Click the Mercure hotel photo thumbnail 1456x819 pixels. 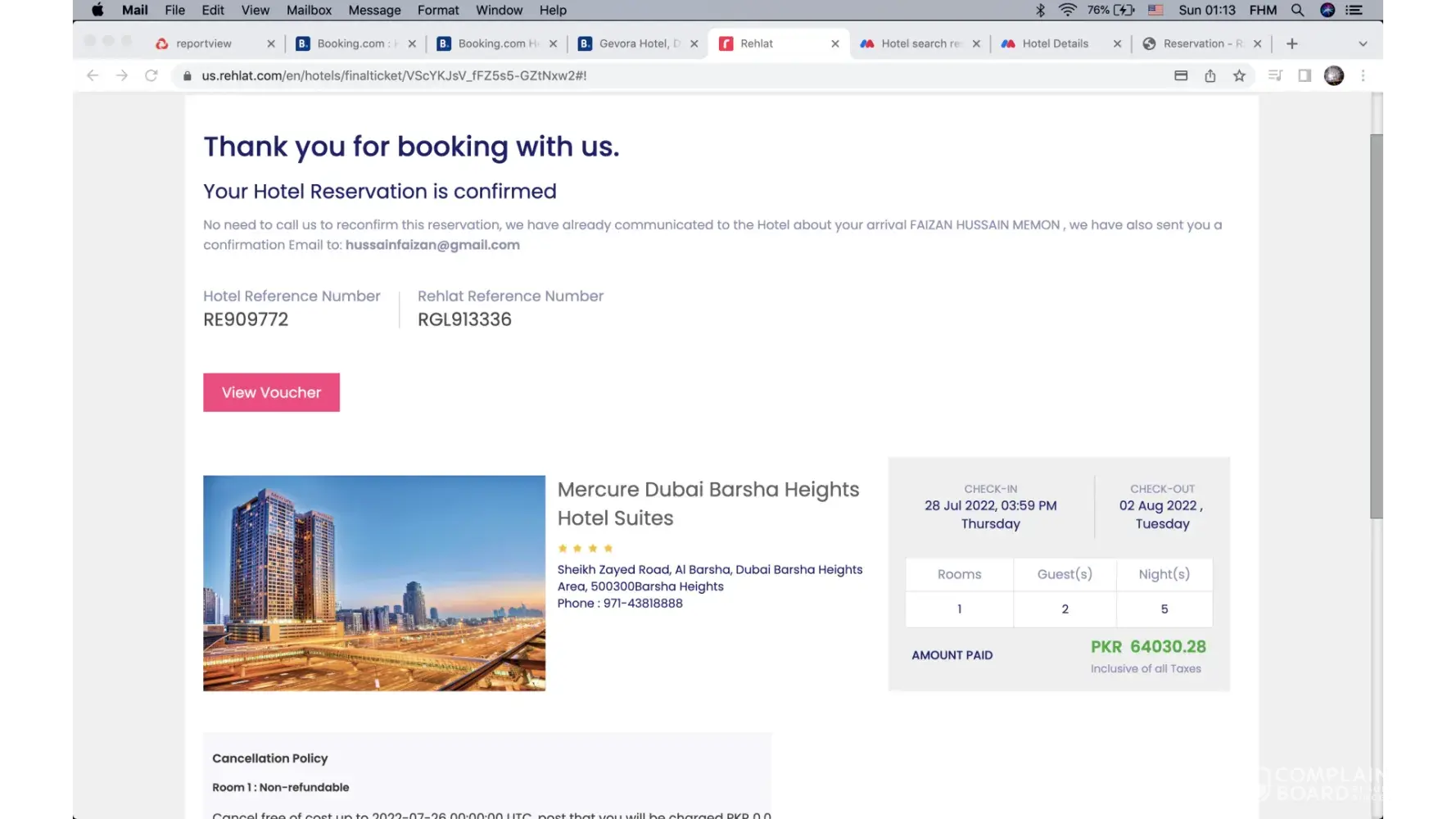coord(374,583)
